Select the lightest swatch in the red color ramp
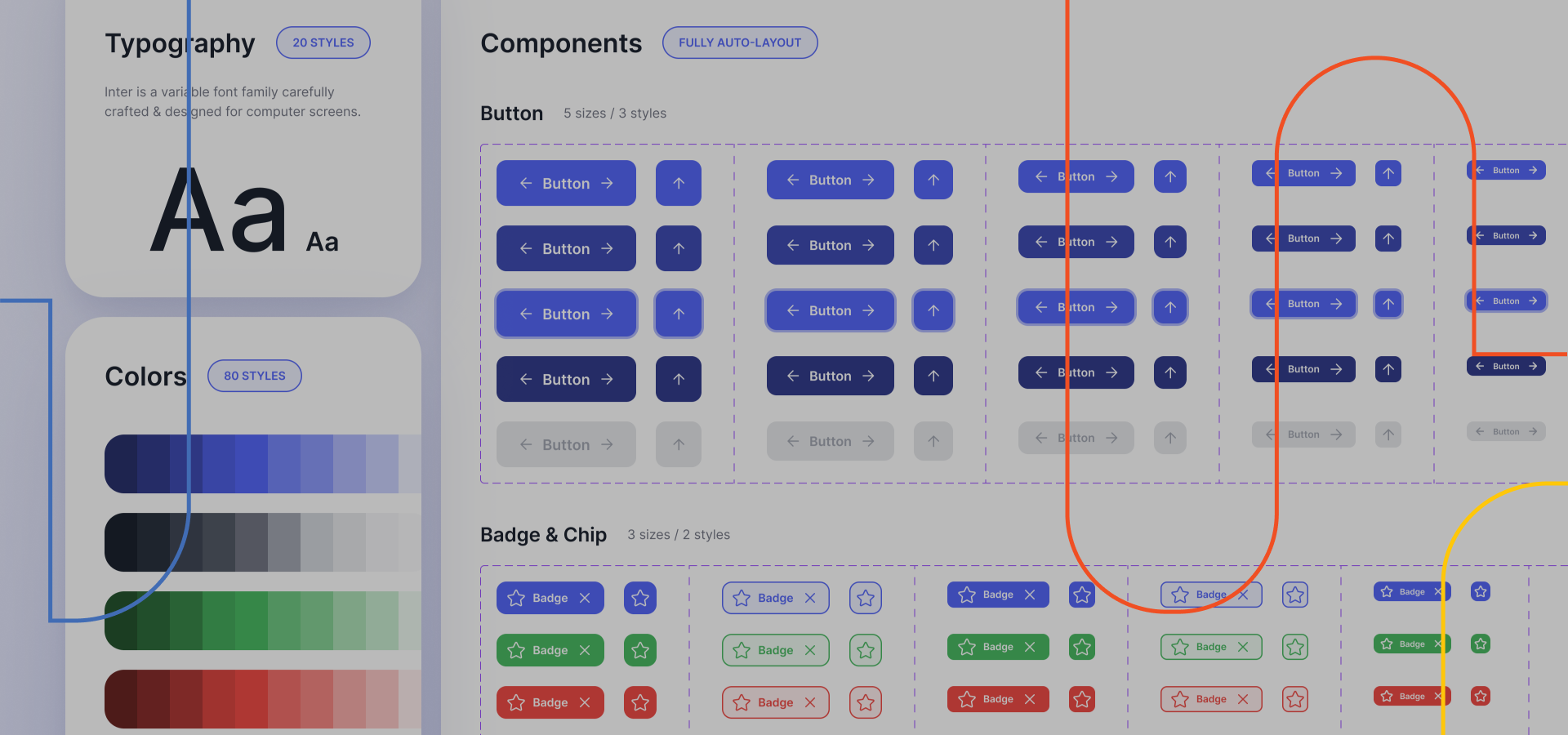The width and height of the screenshot is (1568, 735). click(408, 699)
